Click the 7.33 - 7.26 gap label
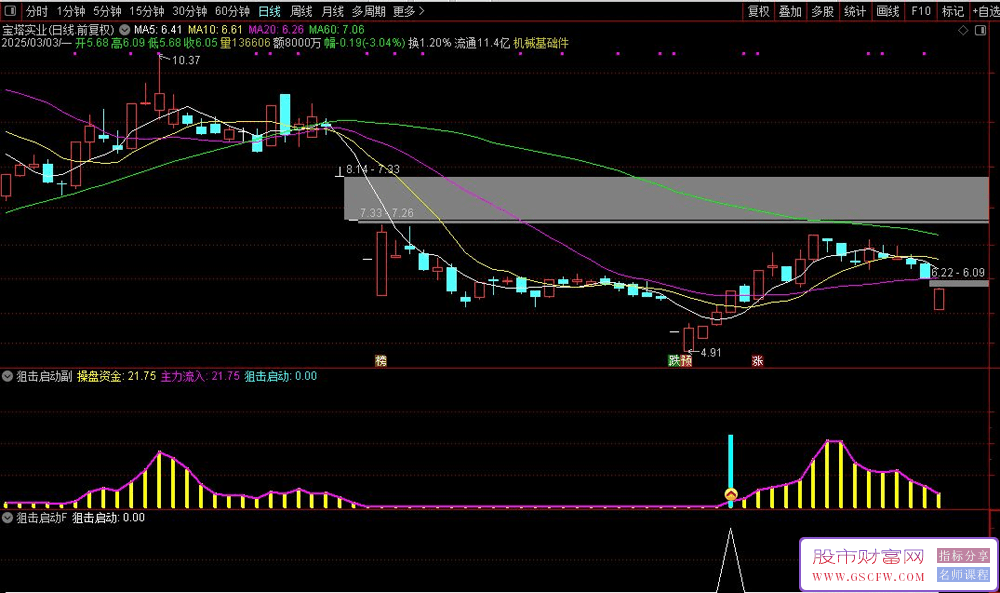This screenshot has width=1000, height=593. click(386, 213)
